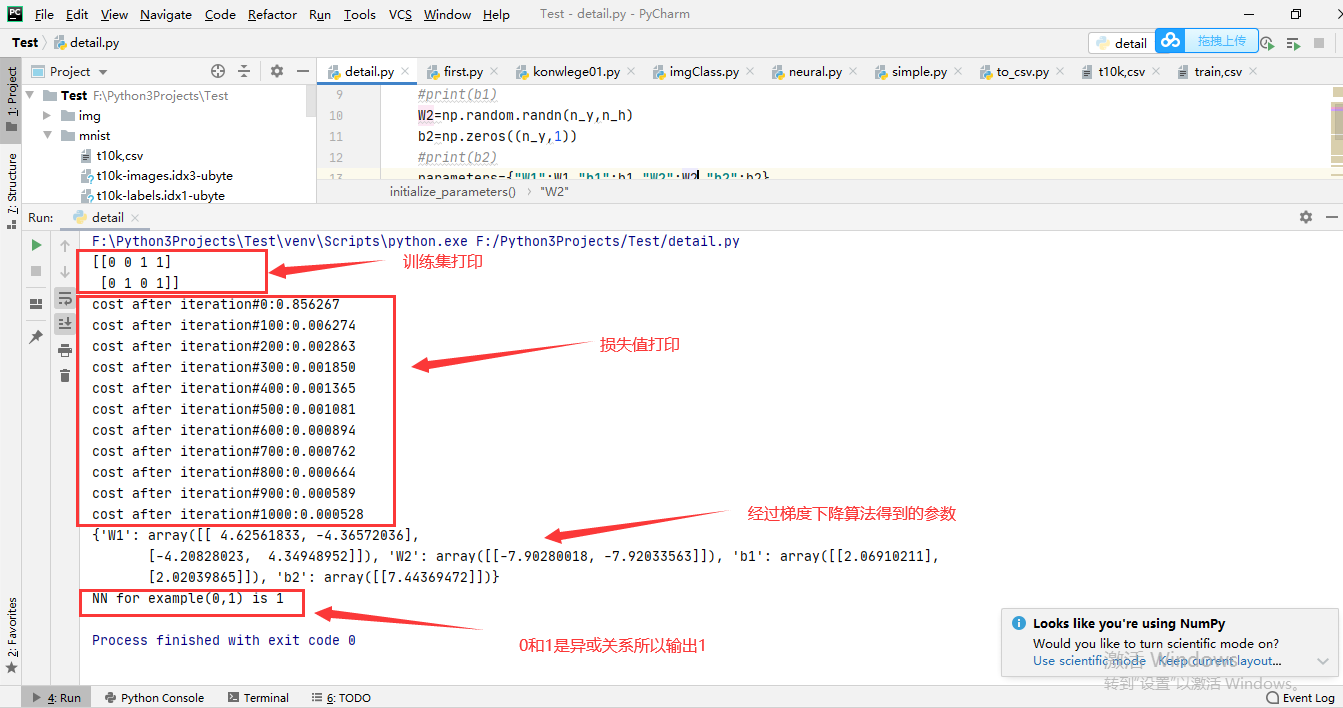Click the print console output icon
This screenshot has height=708, width=1343.
(65, 350)
